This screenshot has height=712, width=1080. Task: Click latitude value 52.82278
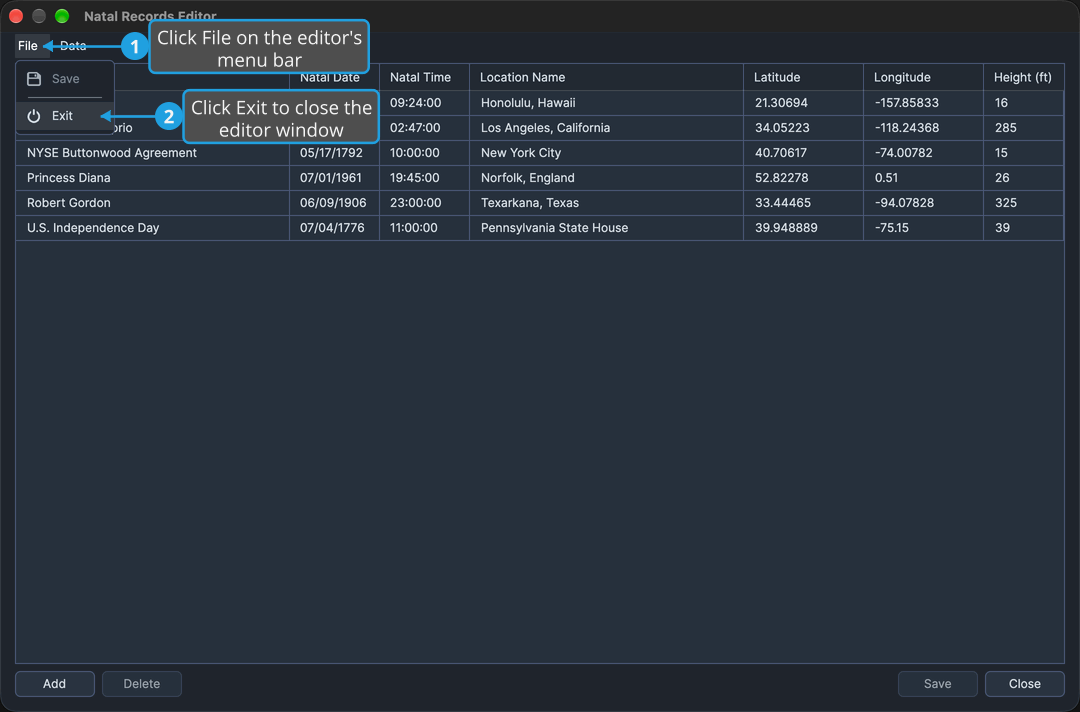[x=803, y=178]
